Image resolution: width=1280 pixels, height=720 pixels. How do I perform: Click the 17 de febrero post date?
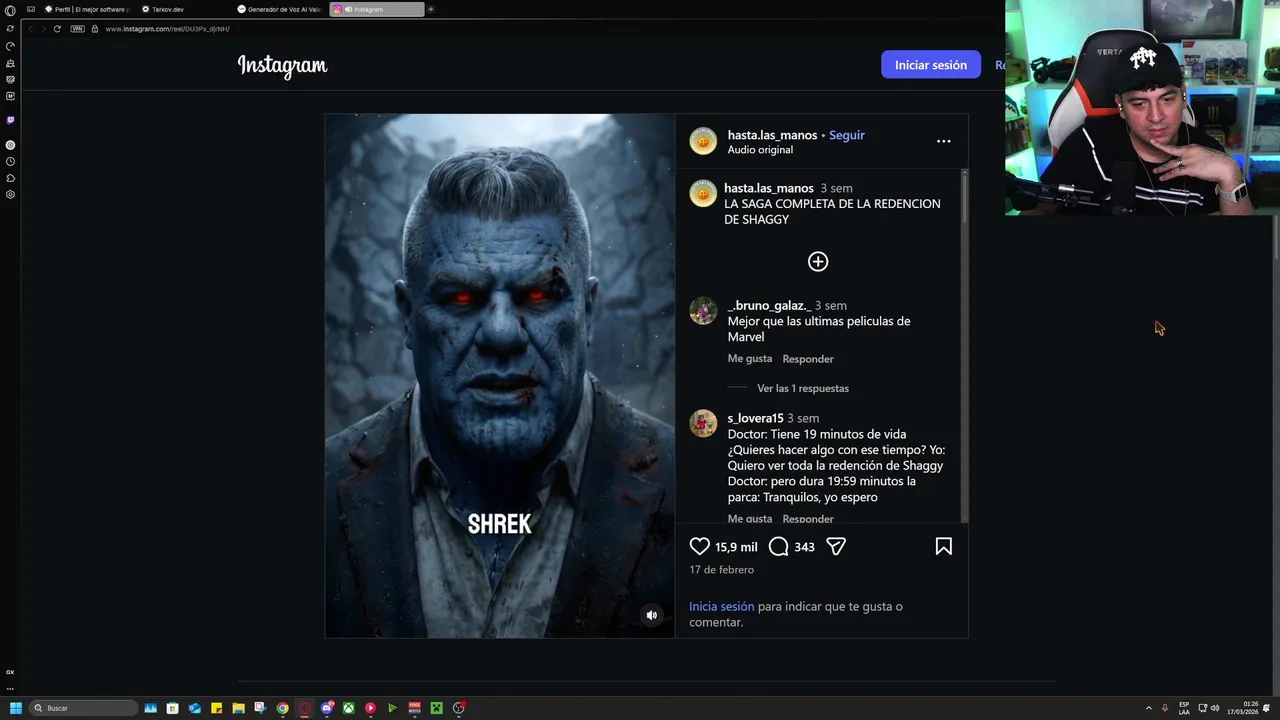click(721, 570)
